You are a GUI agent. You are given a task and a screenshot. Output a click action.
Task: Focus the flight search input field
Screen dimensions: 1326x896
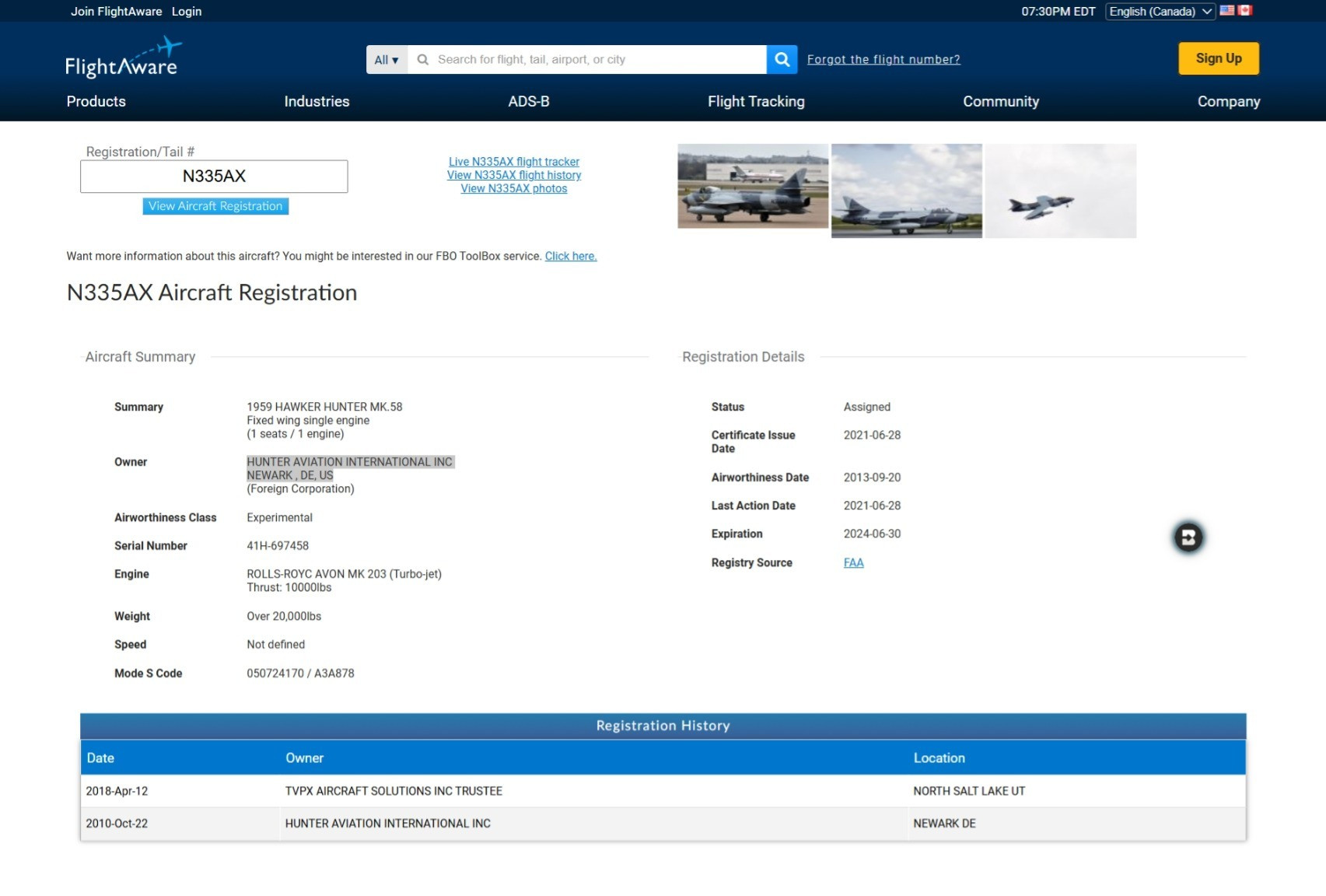tap(586, 59)
